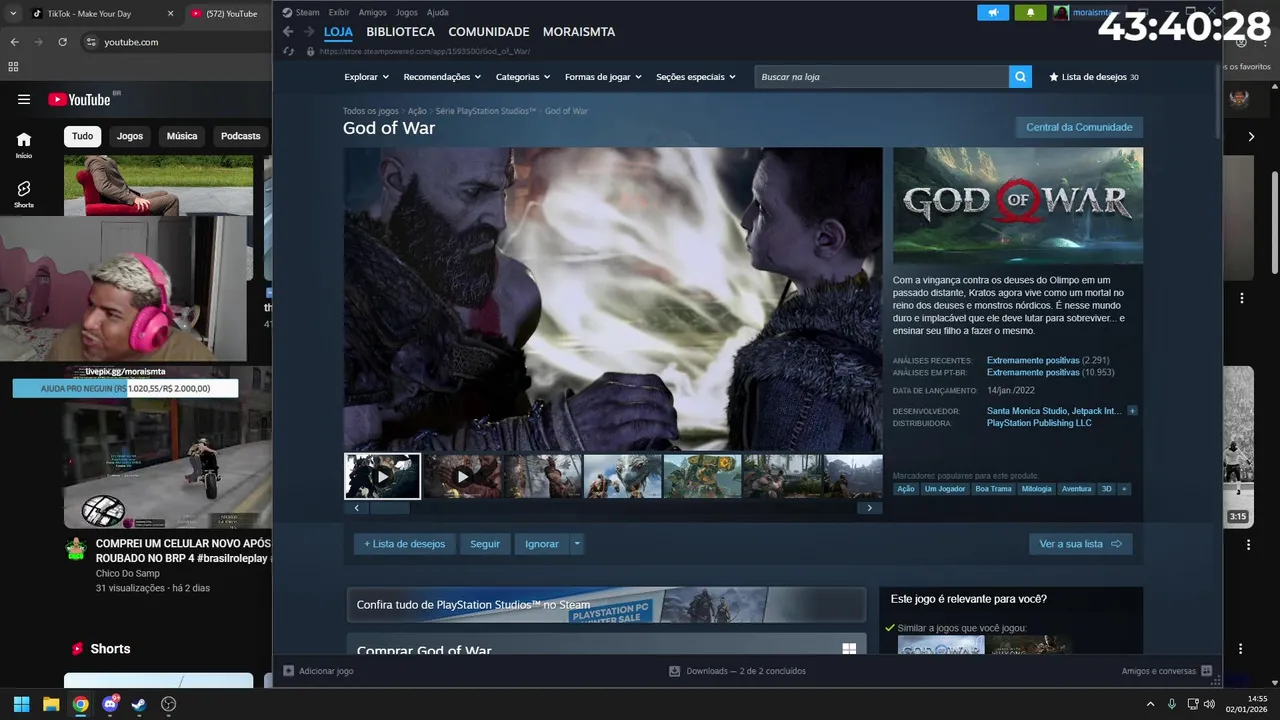Open Windows Start menu

(21, 704)
